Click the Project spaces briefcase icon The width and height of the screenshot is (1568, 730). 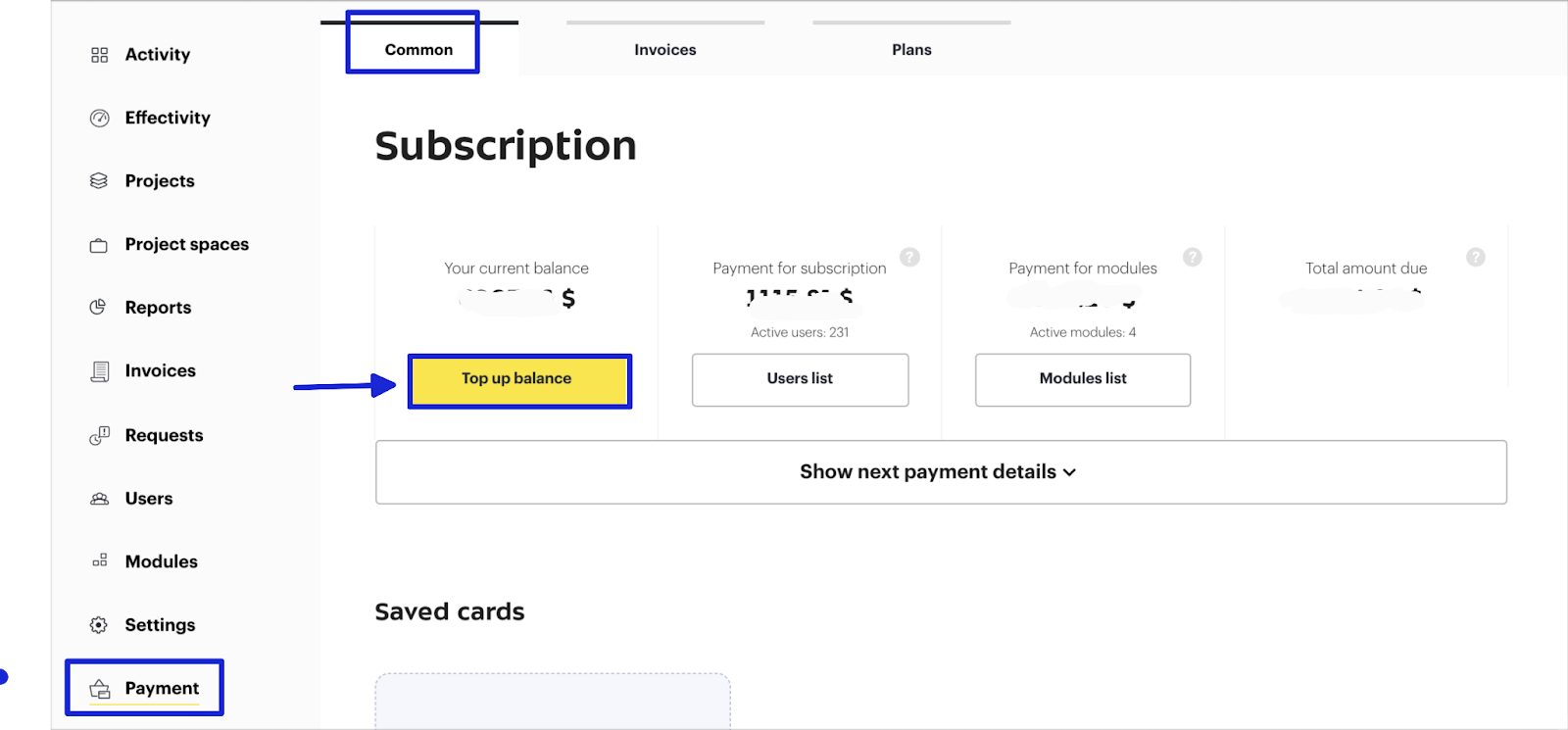[99, 245]
